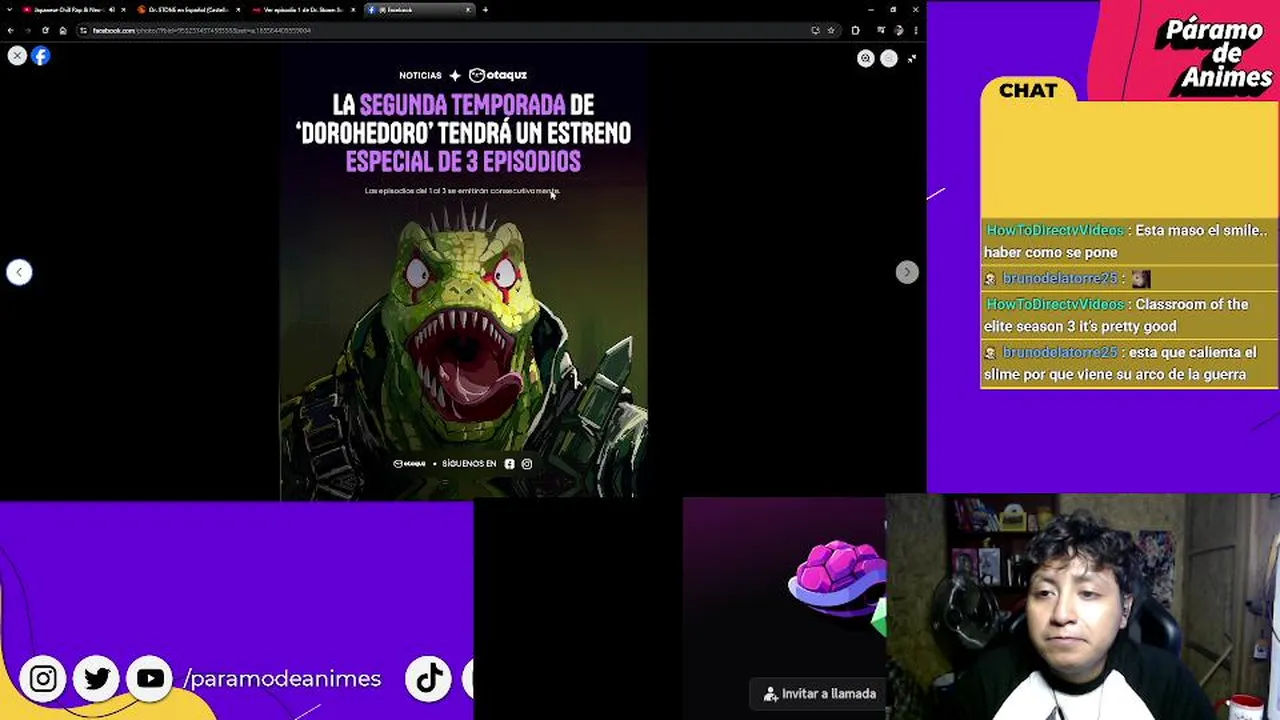The width and height of the screenshot is (1280, 720).
Task: Bookmark this page with the star icon
Action: (830, 30)
